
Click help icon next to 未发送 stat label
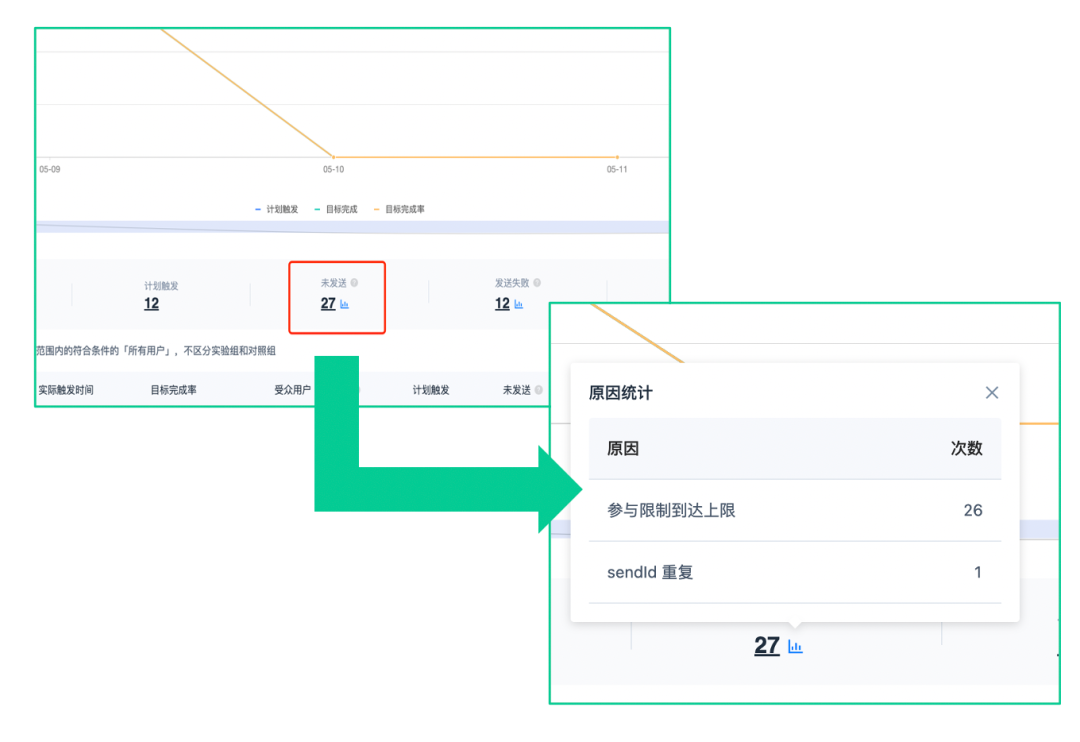[x=354, y=282]
